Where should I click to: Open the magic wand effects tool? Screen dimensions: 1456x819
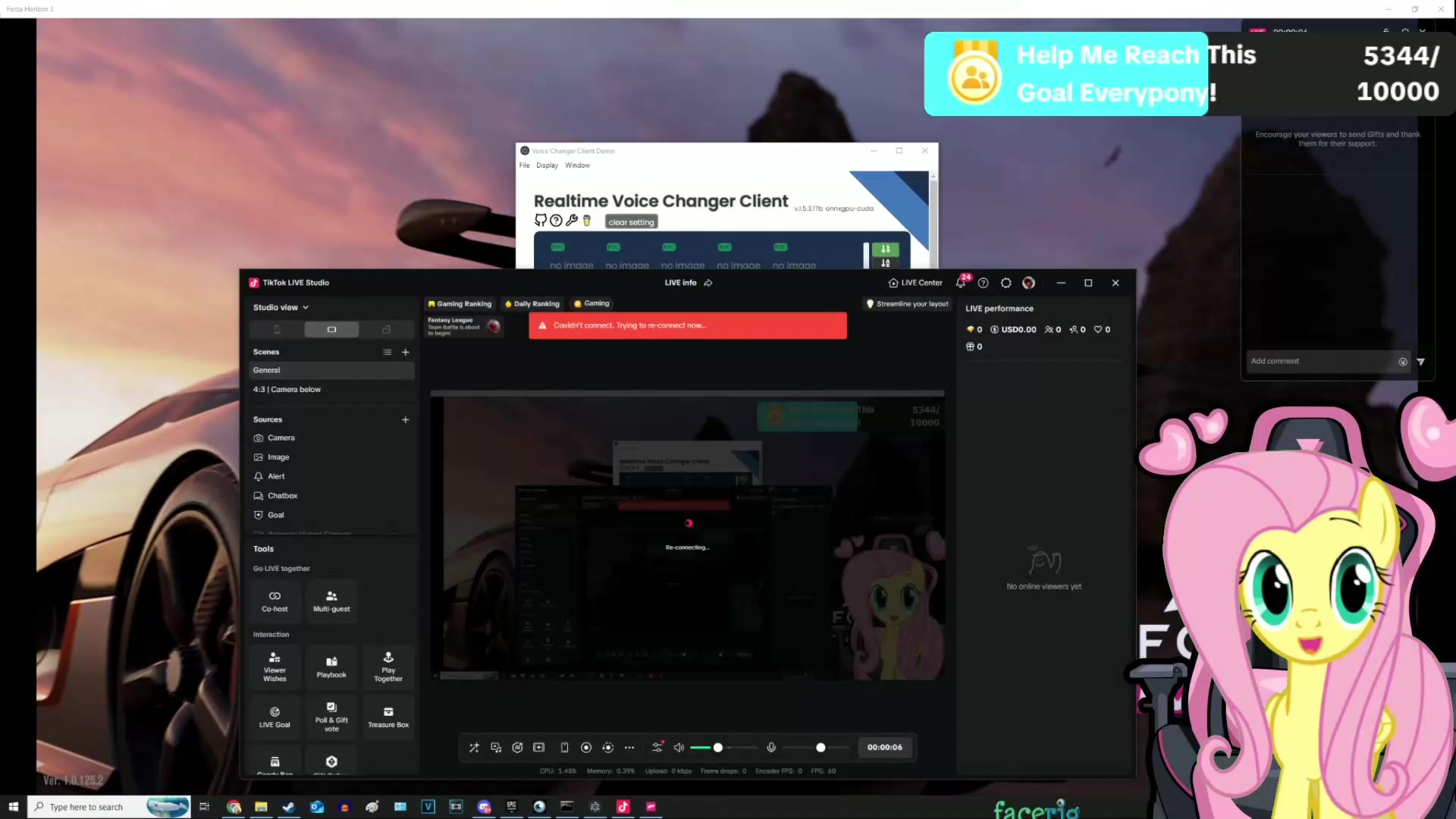474,748
